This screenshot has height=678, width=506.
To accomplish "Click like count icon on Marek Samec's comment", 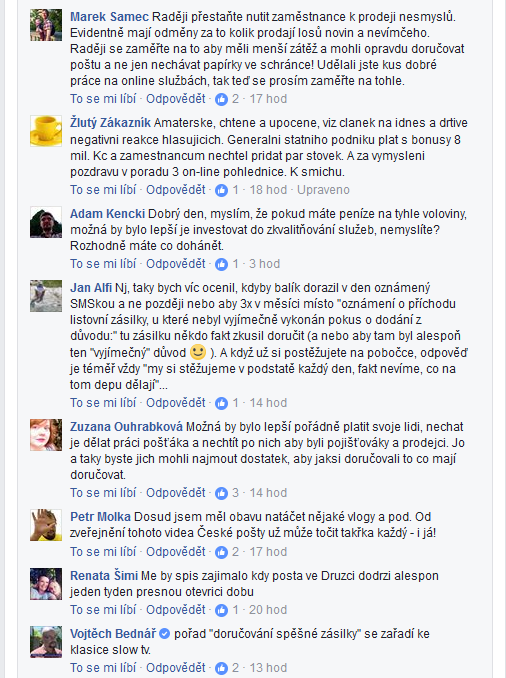I will pyautogui.click(x=221, y=99).
